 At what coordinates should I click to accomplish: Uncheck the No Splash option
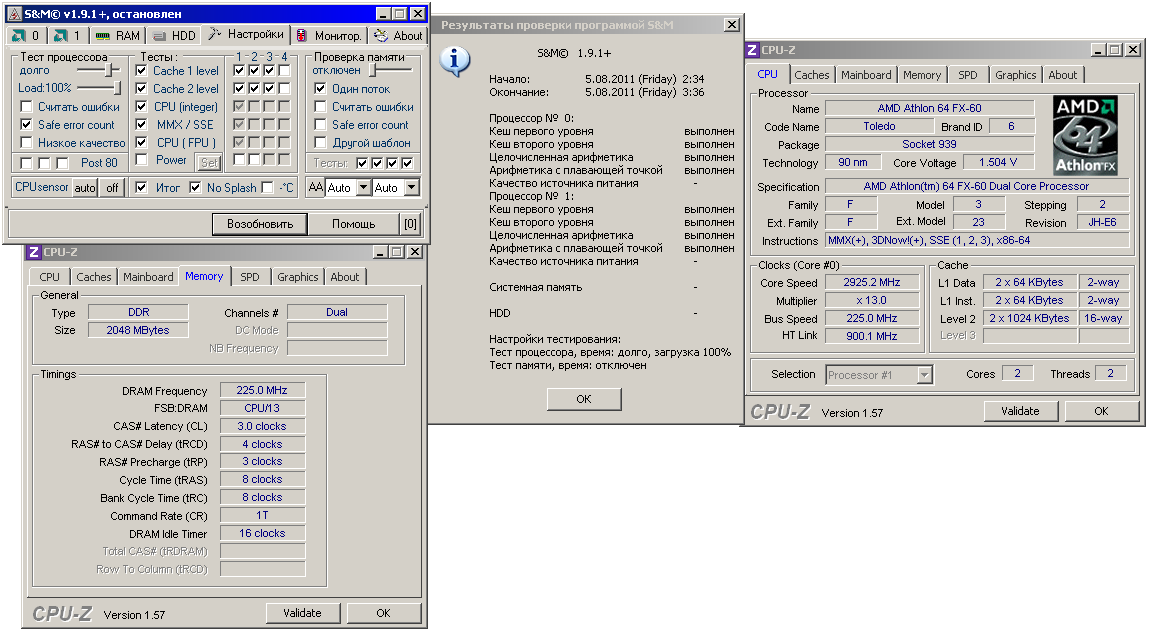(x=194, y=187)
